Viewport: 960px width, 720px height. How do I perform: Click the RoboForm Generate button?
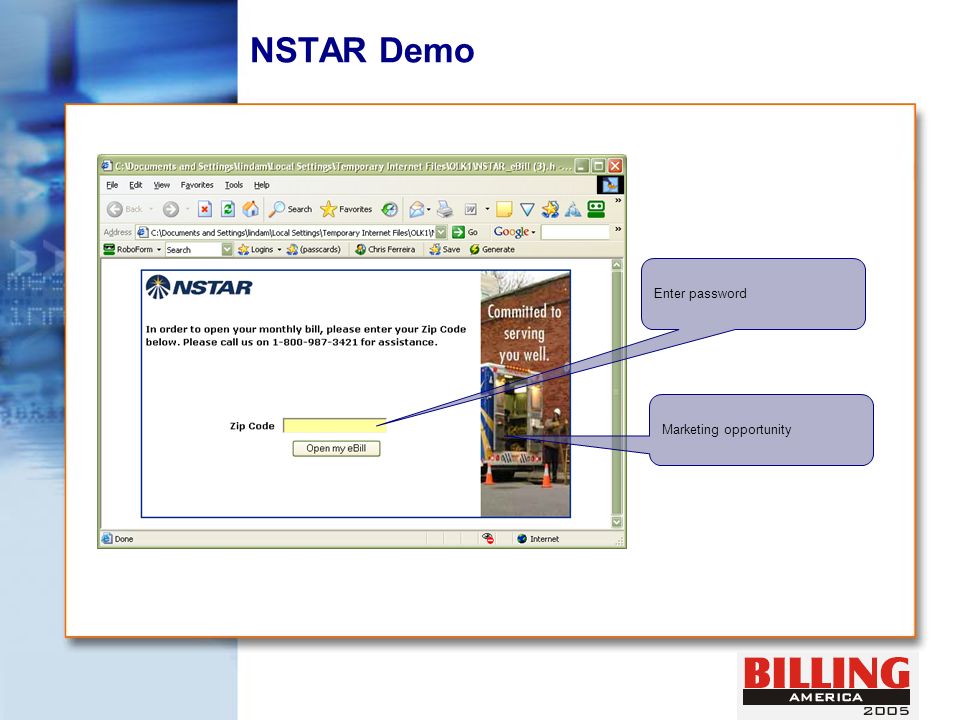pos(492,250)
